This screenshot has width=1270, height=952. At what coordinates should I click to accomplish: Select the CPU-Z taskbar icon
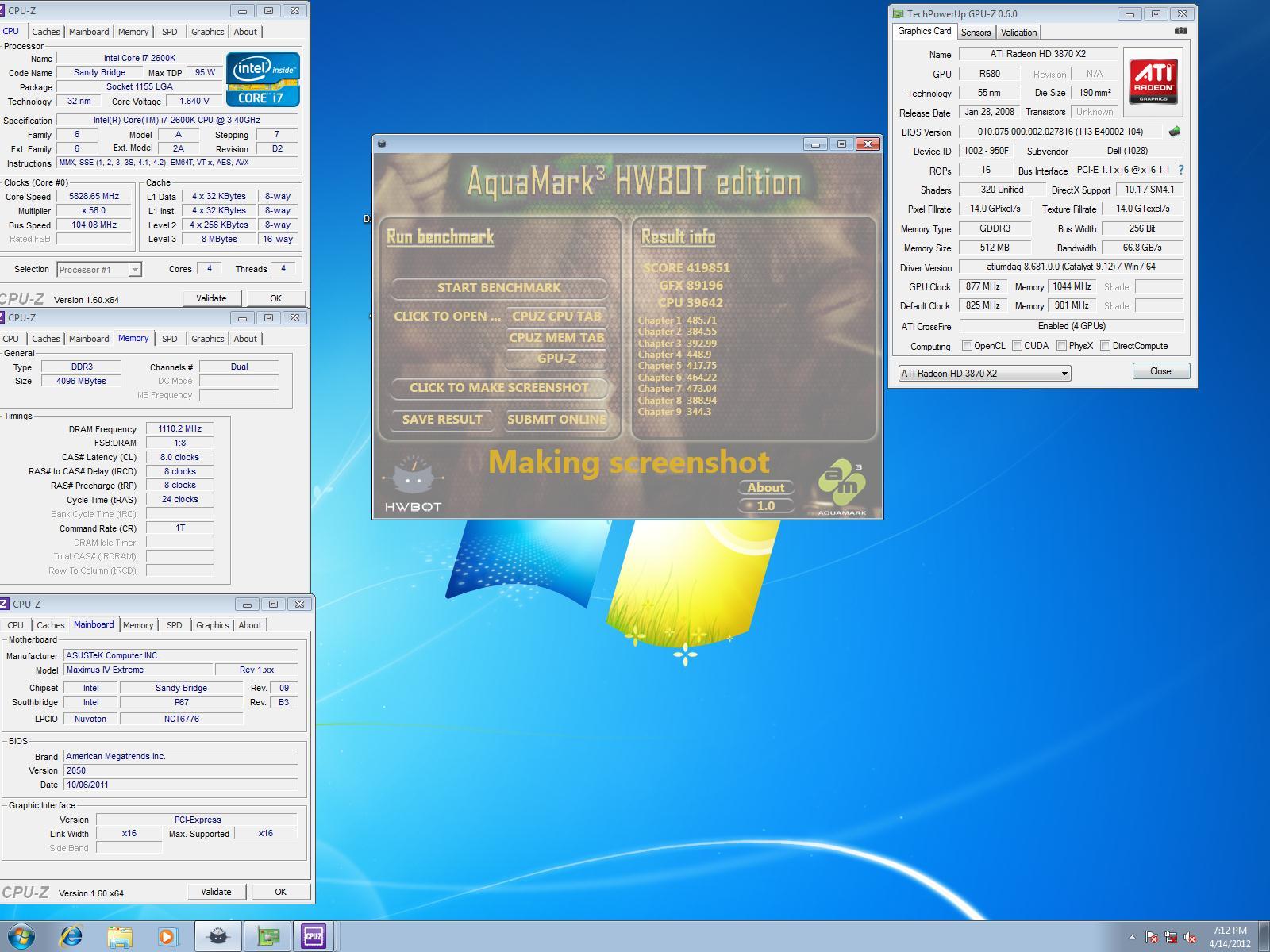point(314,937)
